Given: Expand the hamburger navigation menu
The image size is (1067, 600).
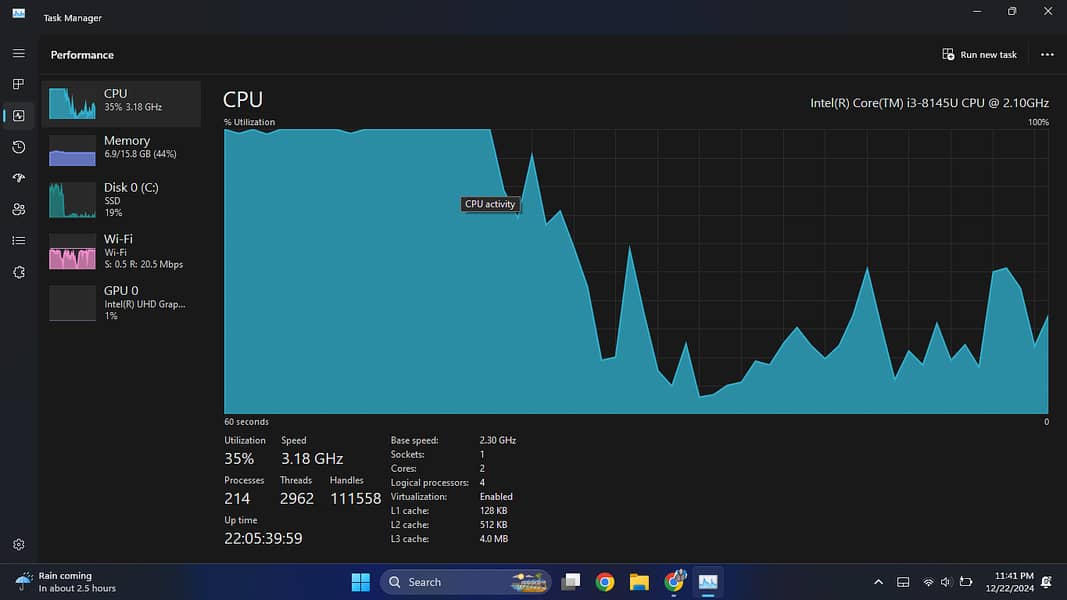Looking at the screenshot, I should click(x=18, y=53).
